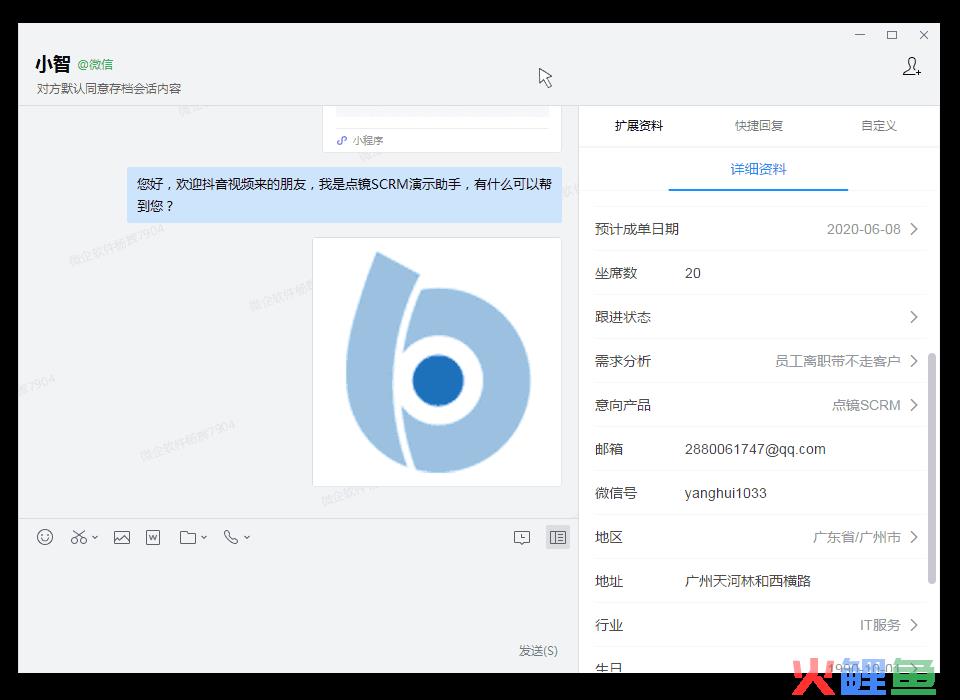Click the greeting chat message bubble
The image size is (960, 700).
click(x=344, y=195)
